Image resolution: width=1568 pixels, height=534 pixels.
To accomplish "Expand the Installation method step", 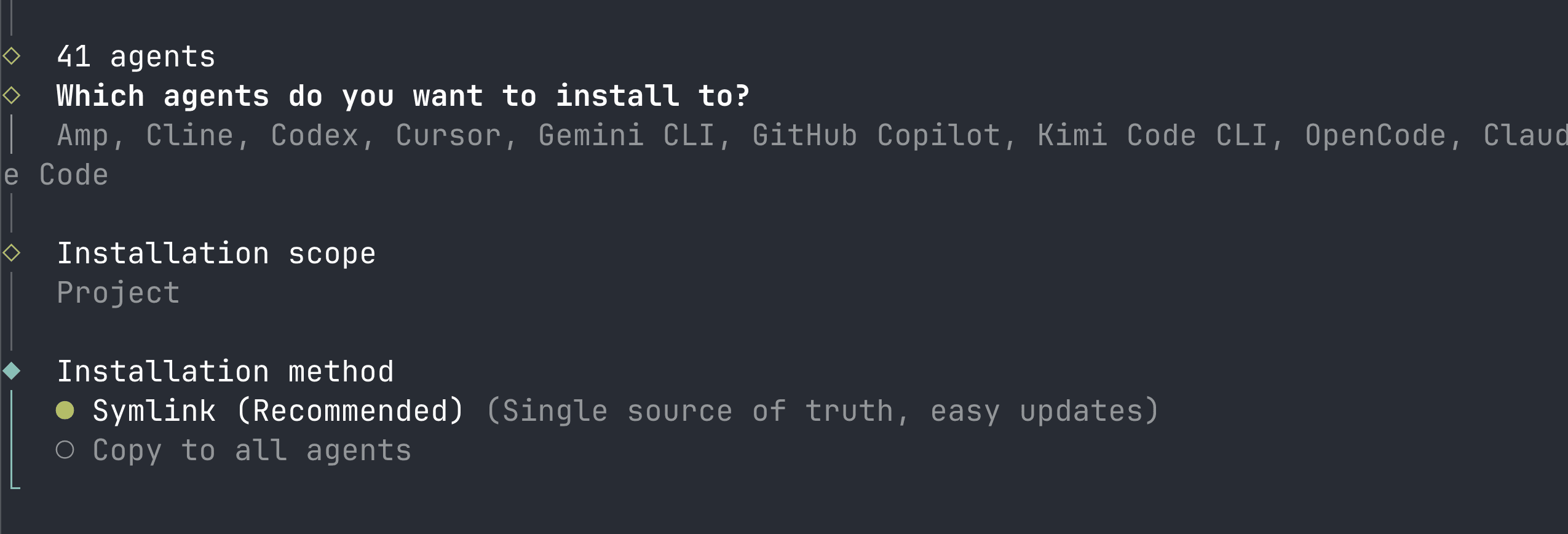I will coord(226,370).
